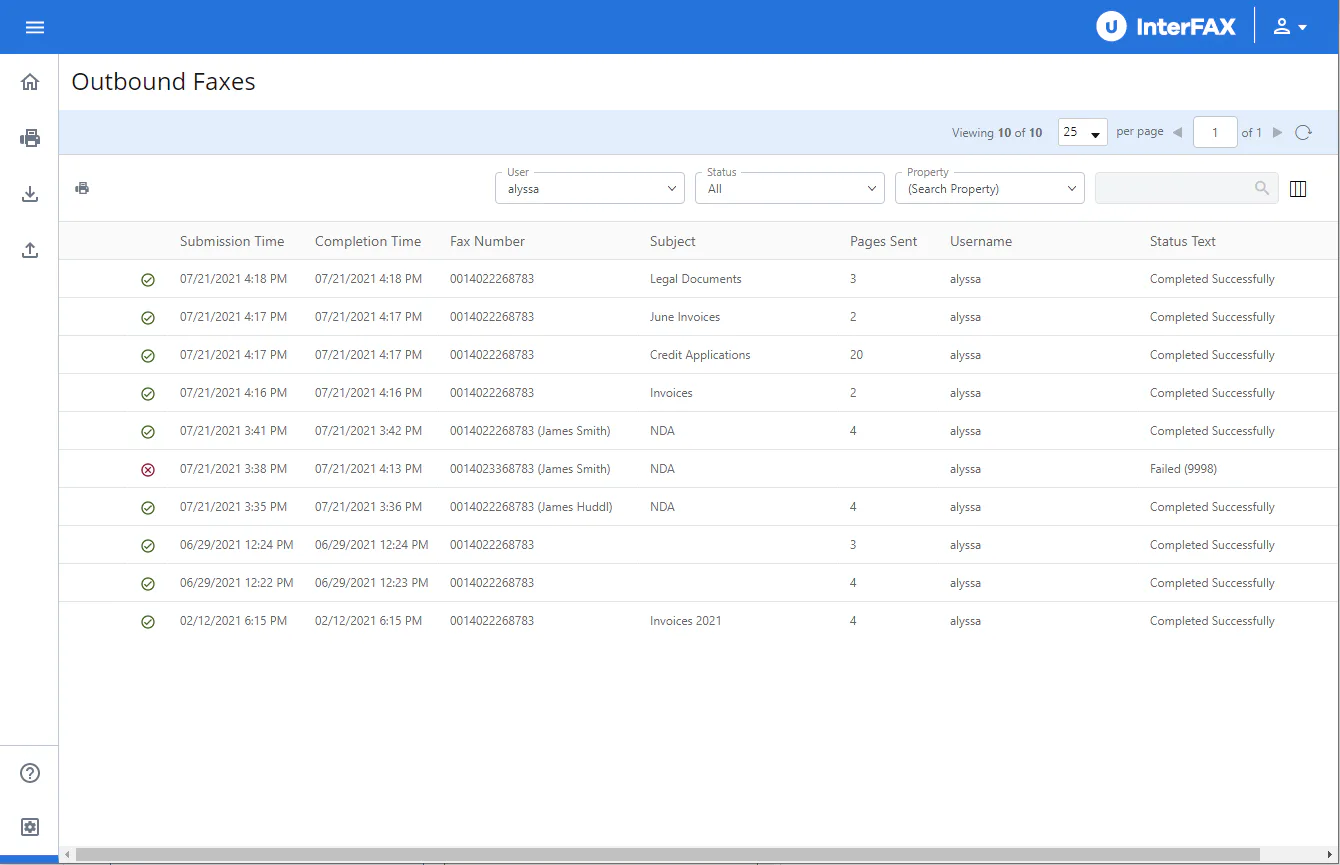Open the outbound upload icon in sidebar
The width and height of the screenshot is (1340, 865).
(30, 250)
